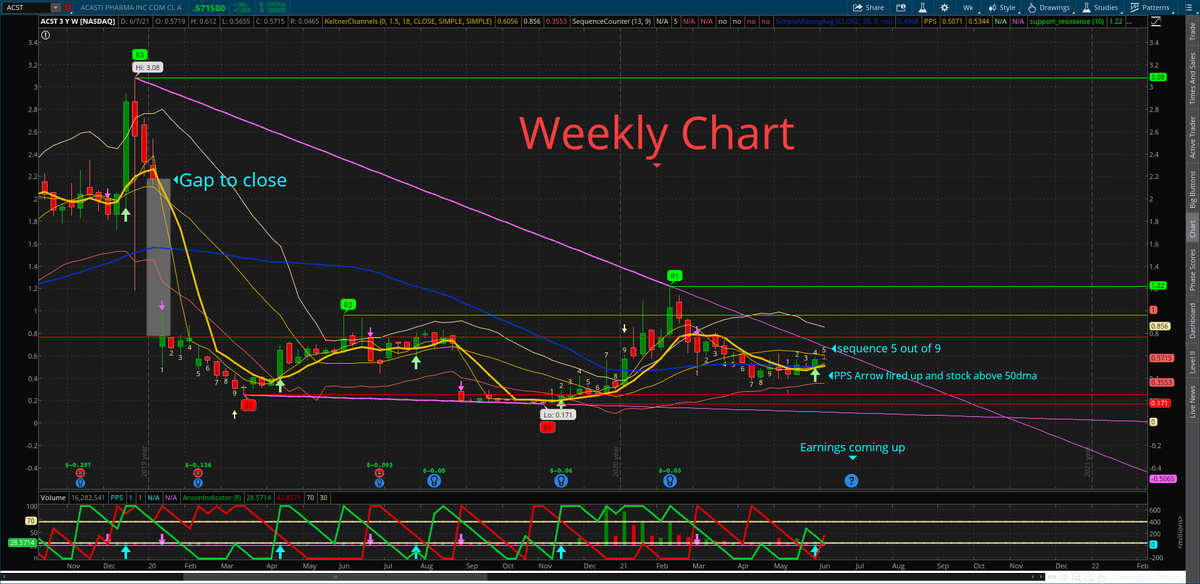Select the Chart sidebar tab

click(x=1191, y=228)
